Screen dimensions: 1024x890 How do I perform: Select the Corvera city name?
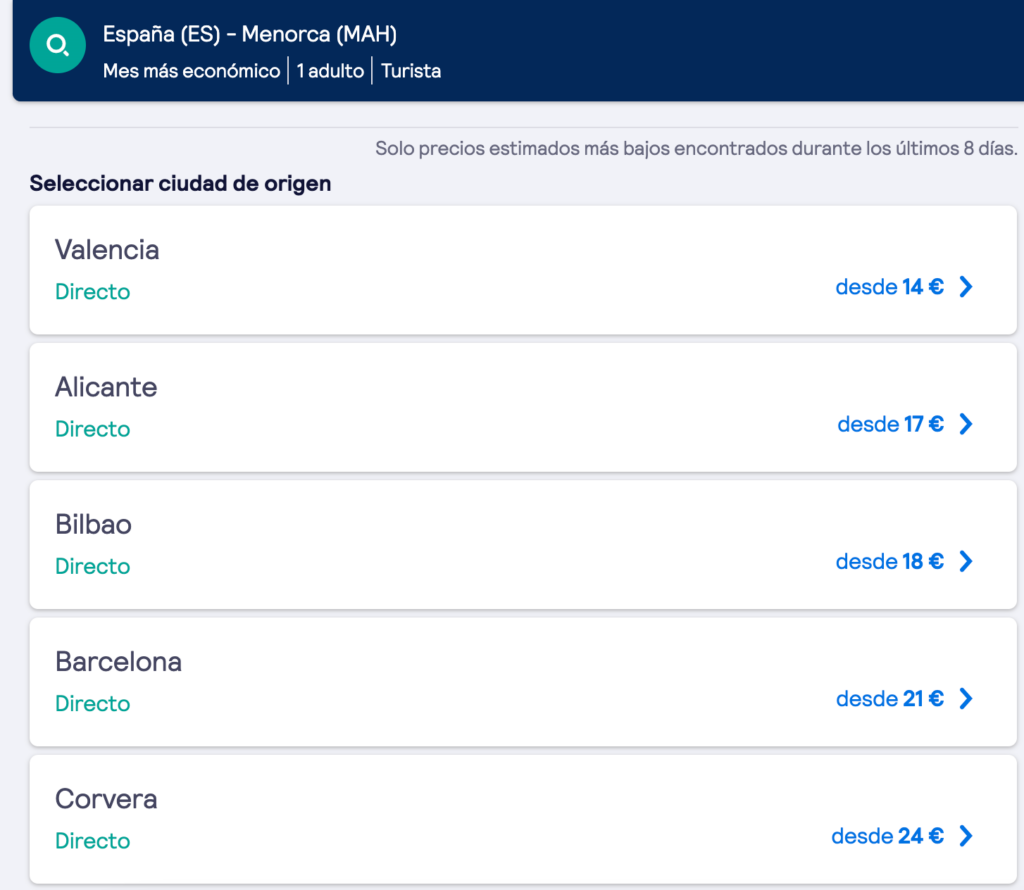(106, 799)
